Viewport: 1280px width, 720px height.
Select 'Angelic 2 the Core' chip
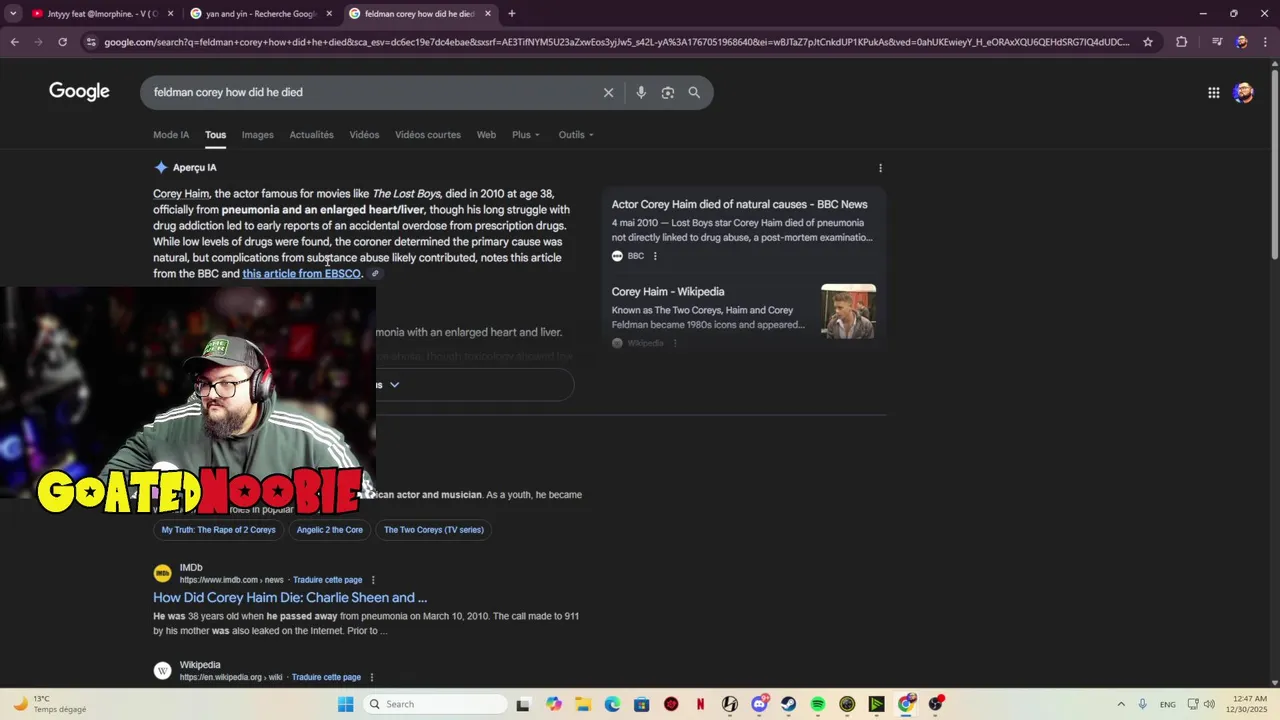click(x=329, y=530)
